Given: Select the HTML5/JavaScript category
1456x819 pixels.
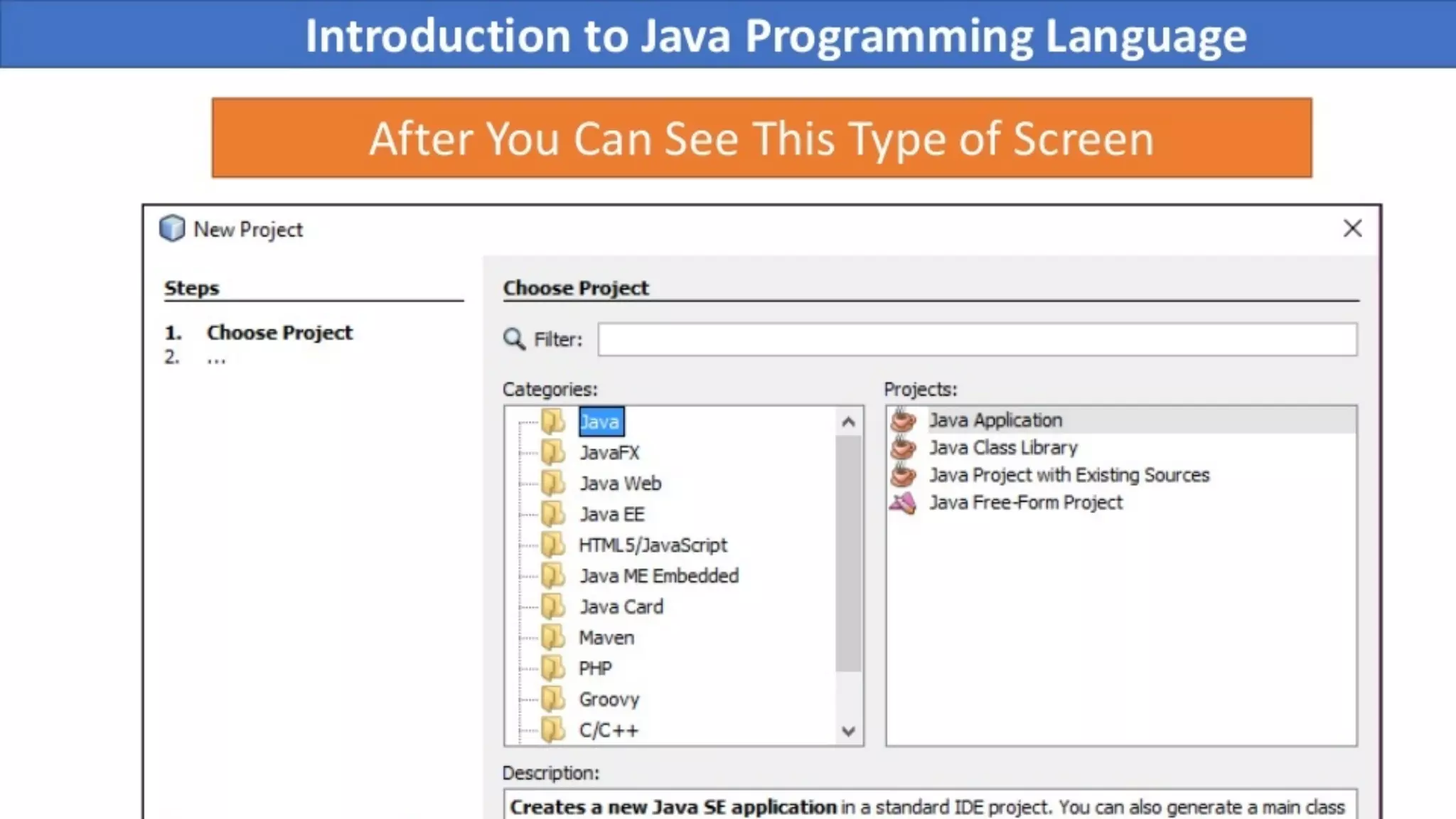Looking at the screenshot, I should pos(653,545).
